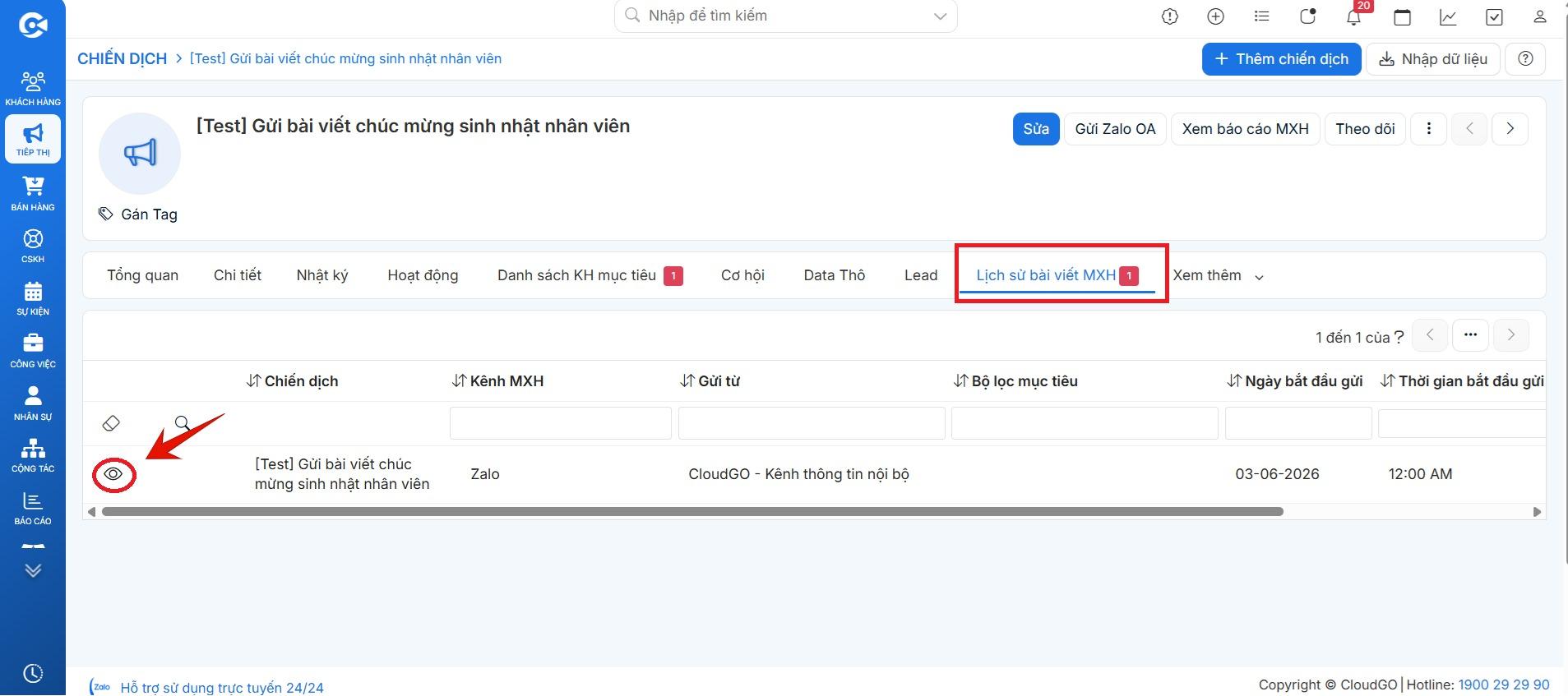
Task: Sort by the Chiến dịch column
Action: pos(292,381)
